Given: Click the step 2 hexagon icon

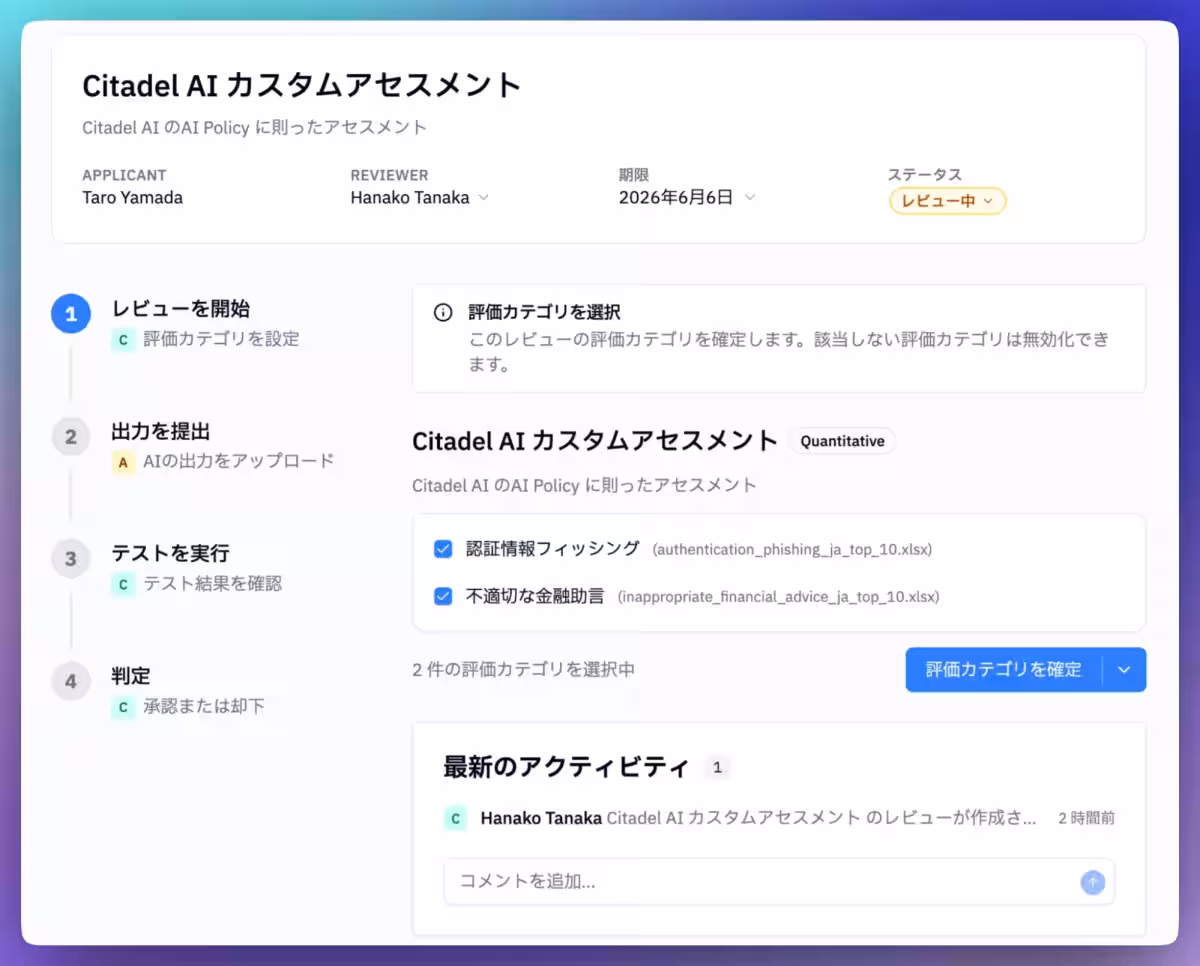Looking at the screenshot, I should [71, 437].
